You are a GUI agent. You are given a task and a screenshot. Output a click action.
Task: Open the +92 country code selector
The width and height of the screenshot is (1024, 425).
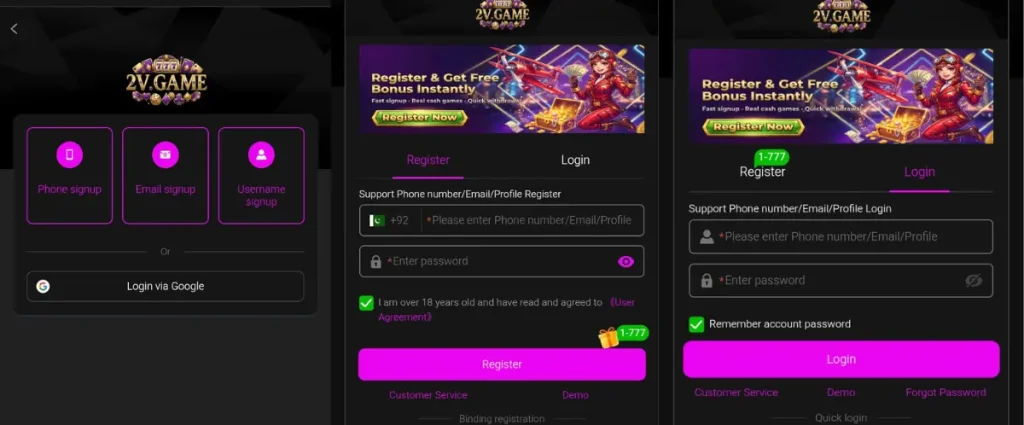tap(390, 221)
